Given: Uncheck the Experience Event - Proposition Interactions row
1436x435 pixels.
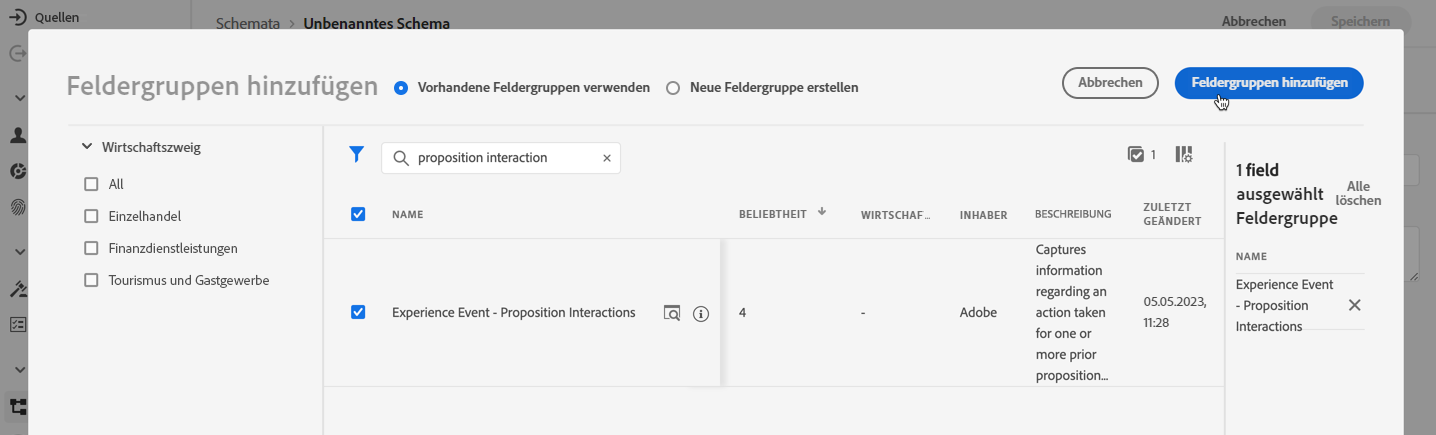Looking at the screenshot, I should 358,312.
